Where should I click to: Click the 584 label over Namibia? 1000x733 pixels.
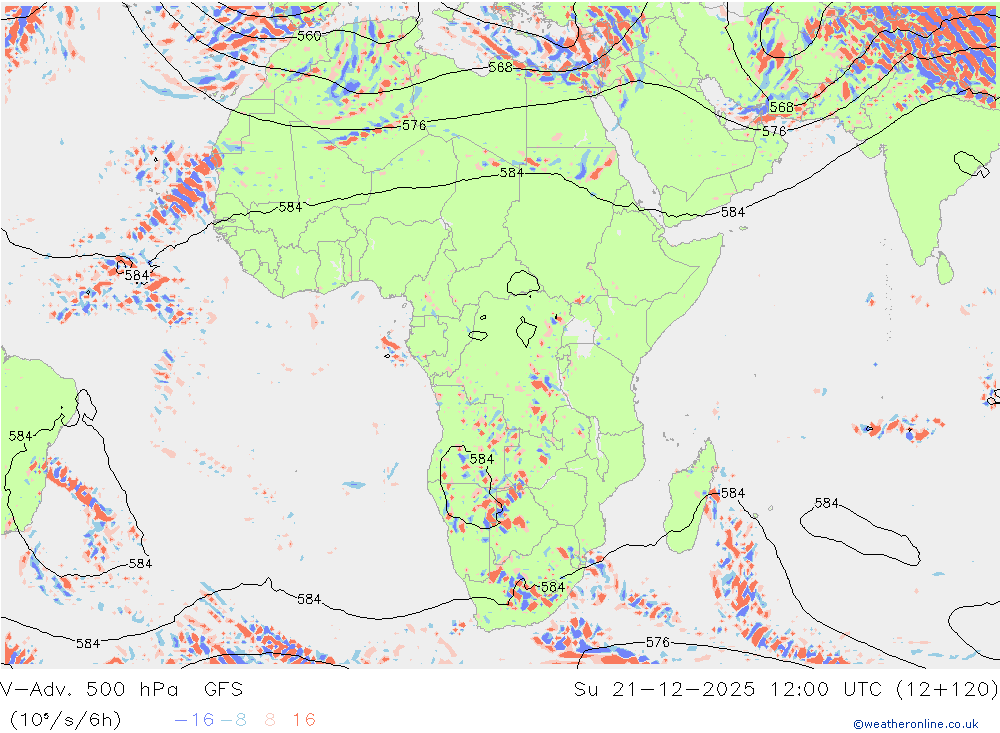pos(482,459)
